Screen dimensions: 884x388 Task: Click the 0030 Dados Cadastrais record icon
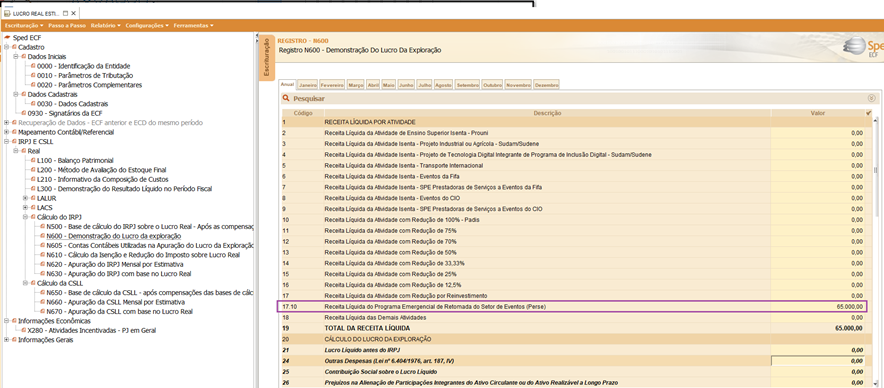tap(33, 104)
